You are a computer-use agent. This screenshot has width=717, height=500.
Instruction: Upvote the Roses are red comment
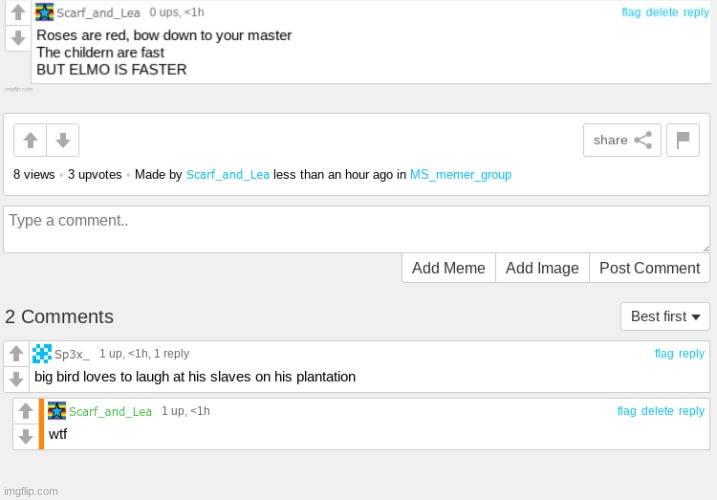click(x=18, y=12)
